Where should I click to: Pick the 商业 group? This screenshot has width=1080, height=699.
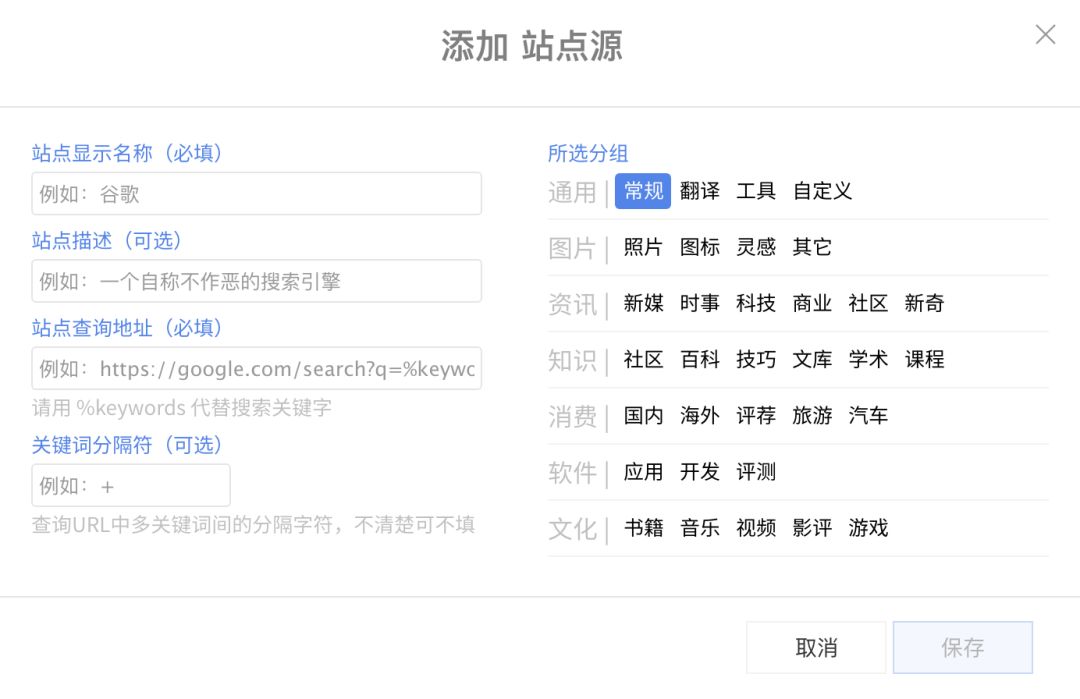point(812,303)
